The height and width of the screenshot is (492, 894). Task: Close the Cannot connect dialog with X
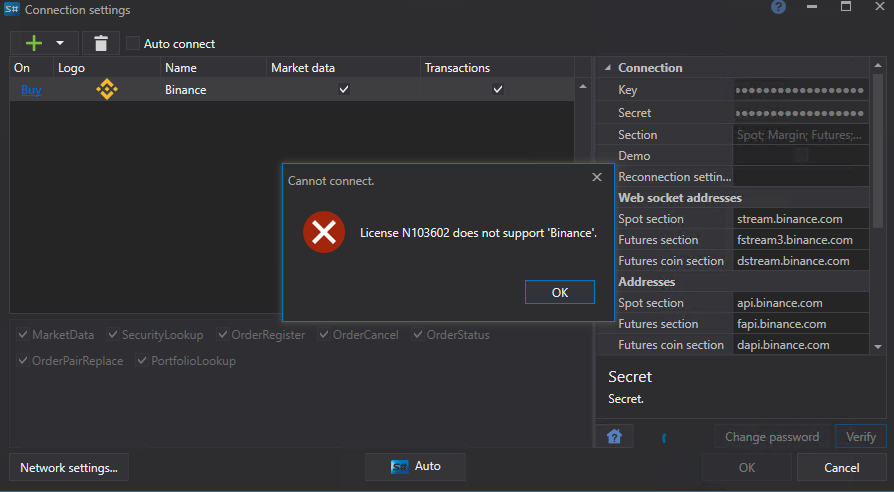597,177
